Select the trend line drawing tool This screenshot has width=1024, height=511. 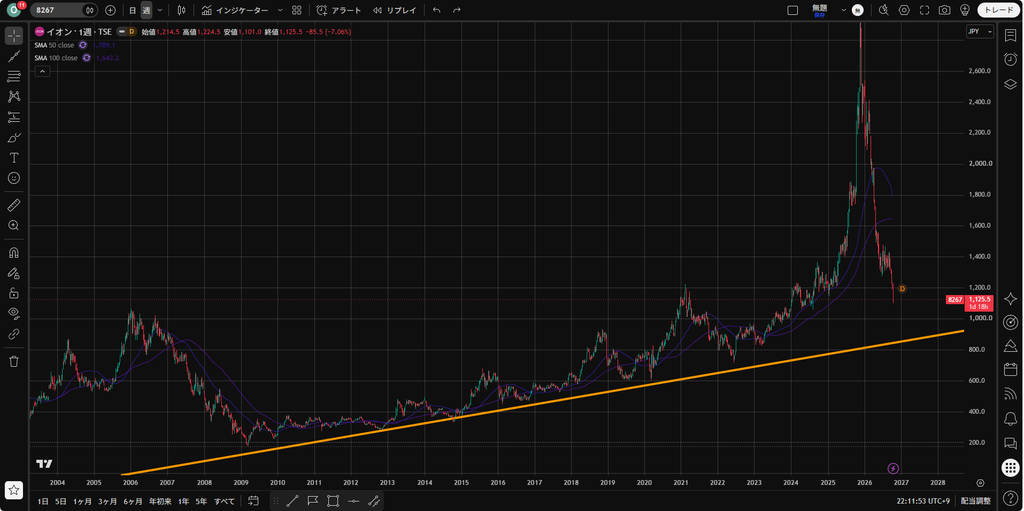(x=14, y=56)
